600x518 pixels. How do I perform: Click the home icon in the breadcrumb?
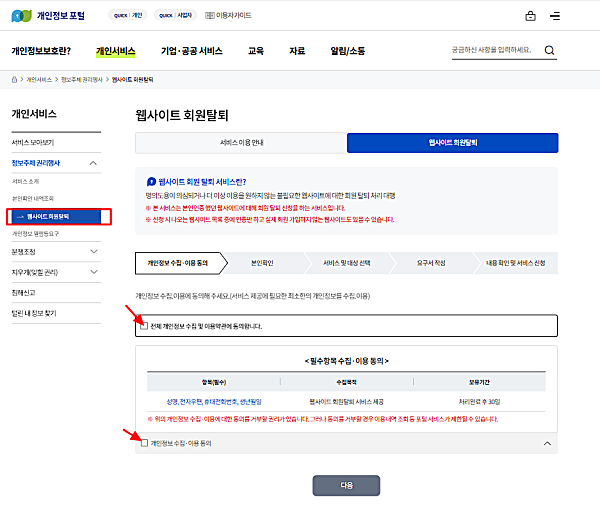pyautogui.click(x=14, y=80)
